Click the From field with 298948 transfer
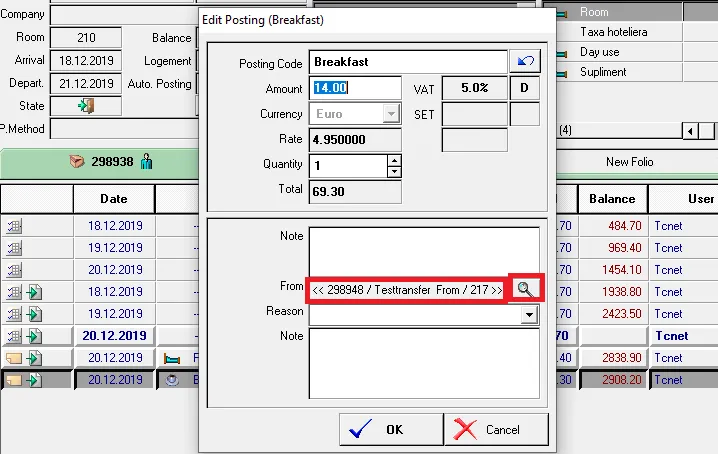 [x=407, y=290]
